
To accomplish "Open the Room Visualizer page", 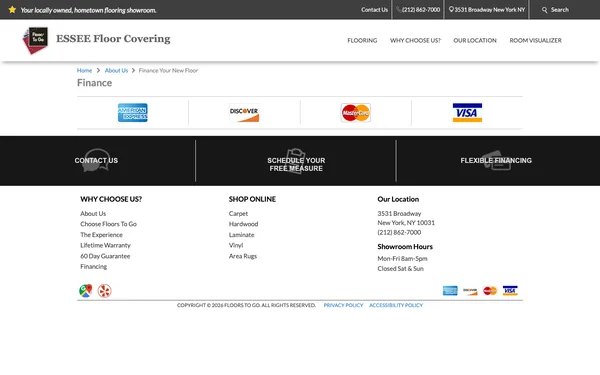I will pos(535,40).
